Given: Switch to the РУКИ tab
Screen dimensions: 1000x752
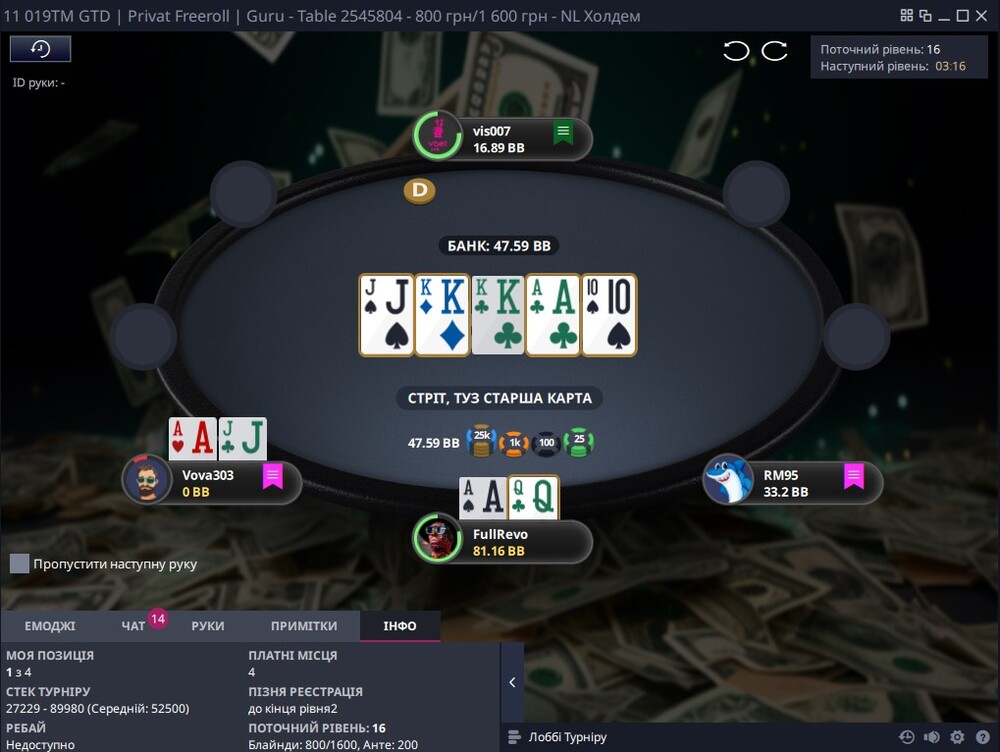Looking at the screenshot, I should [x=208, y=626].
